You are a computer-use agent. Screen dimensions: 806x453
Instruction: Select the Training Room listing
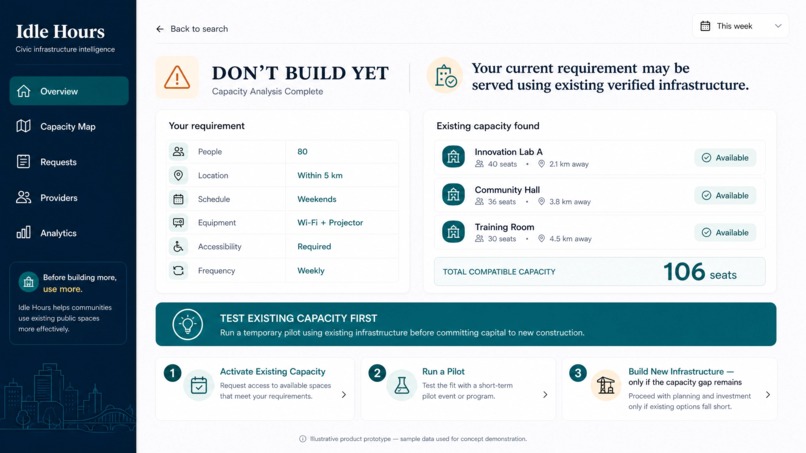(x=599, y=232)
